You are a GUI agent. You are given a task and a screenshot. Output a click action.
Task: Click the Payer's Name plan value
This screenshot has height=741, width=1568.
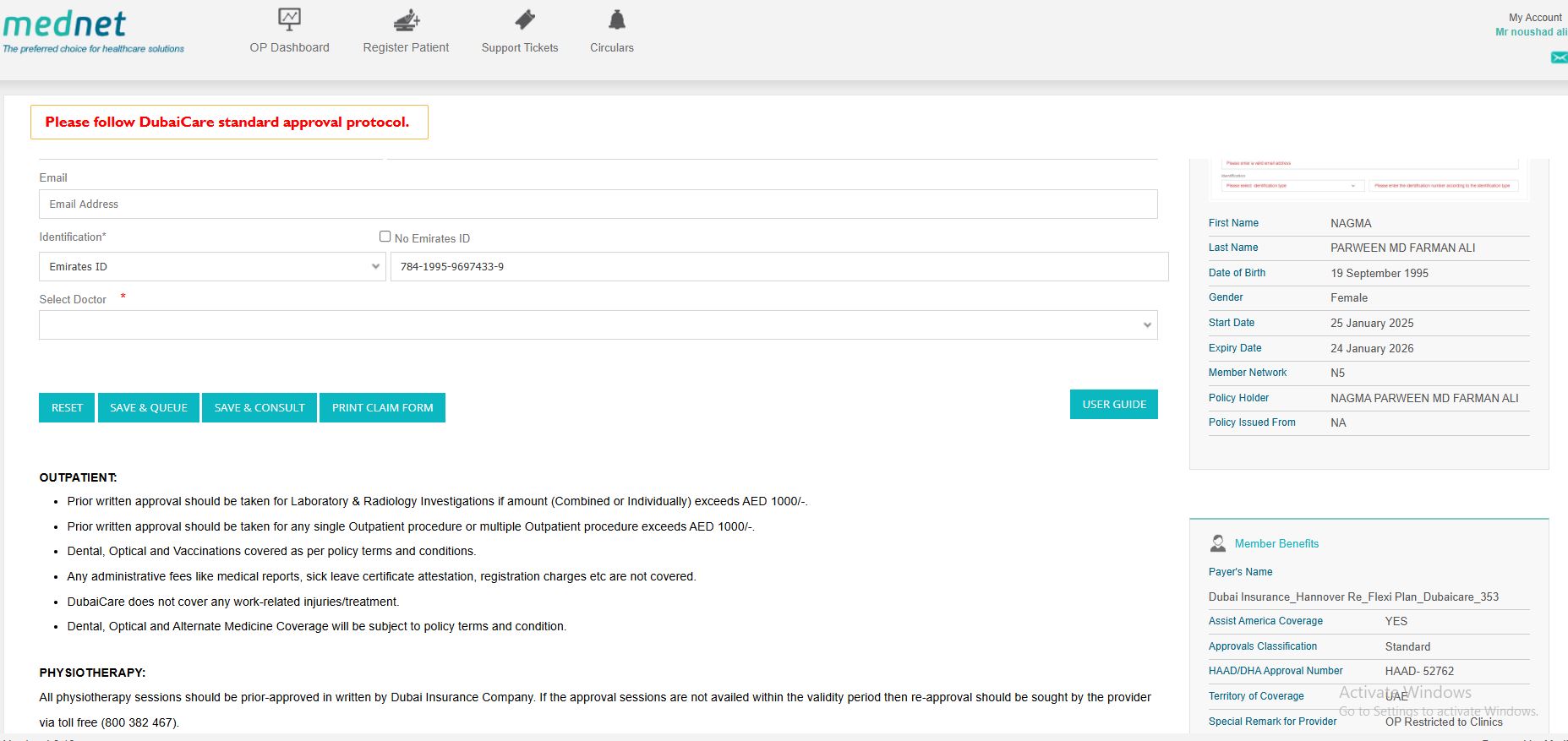(x=1353, y=597)
